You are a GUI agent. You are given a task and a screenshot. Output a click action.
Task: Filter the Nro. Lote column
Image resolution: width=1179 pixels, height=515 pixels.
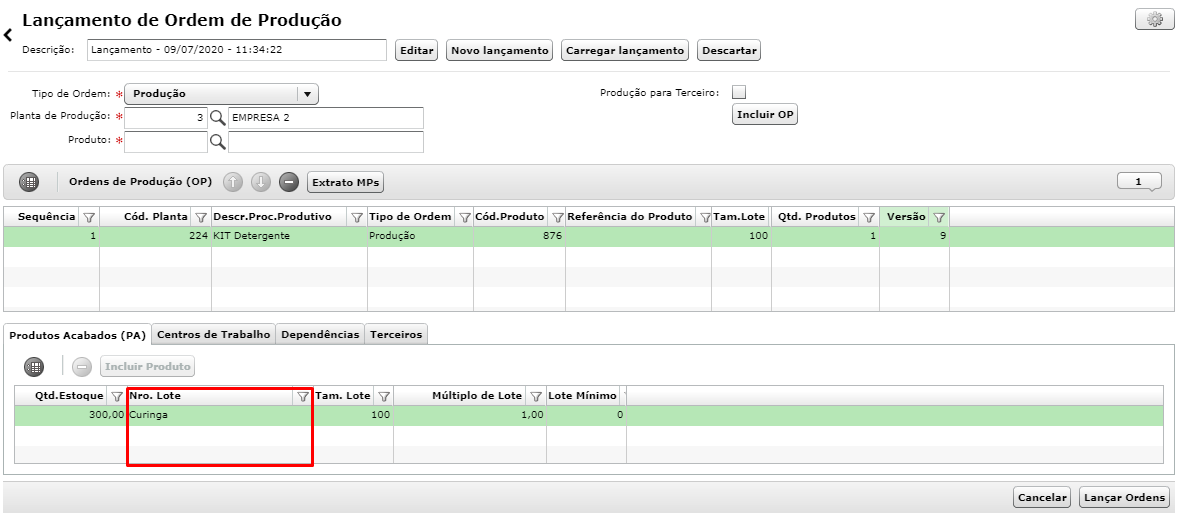(303, 396)
